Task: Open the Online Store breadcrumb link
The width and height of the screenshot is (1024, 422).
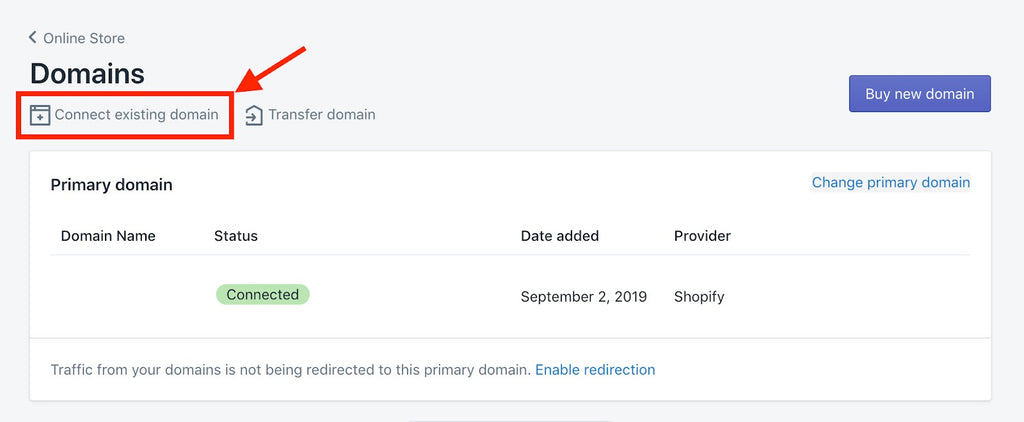Action: (84, 38)
